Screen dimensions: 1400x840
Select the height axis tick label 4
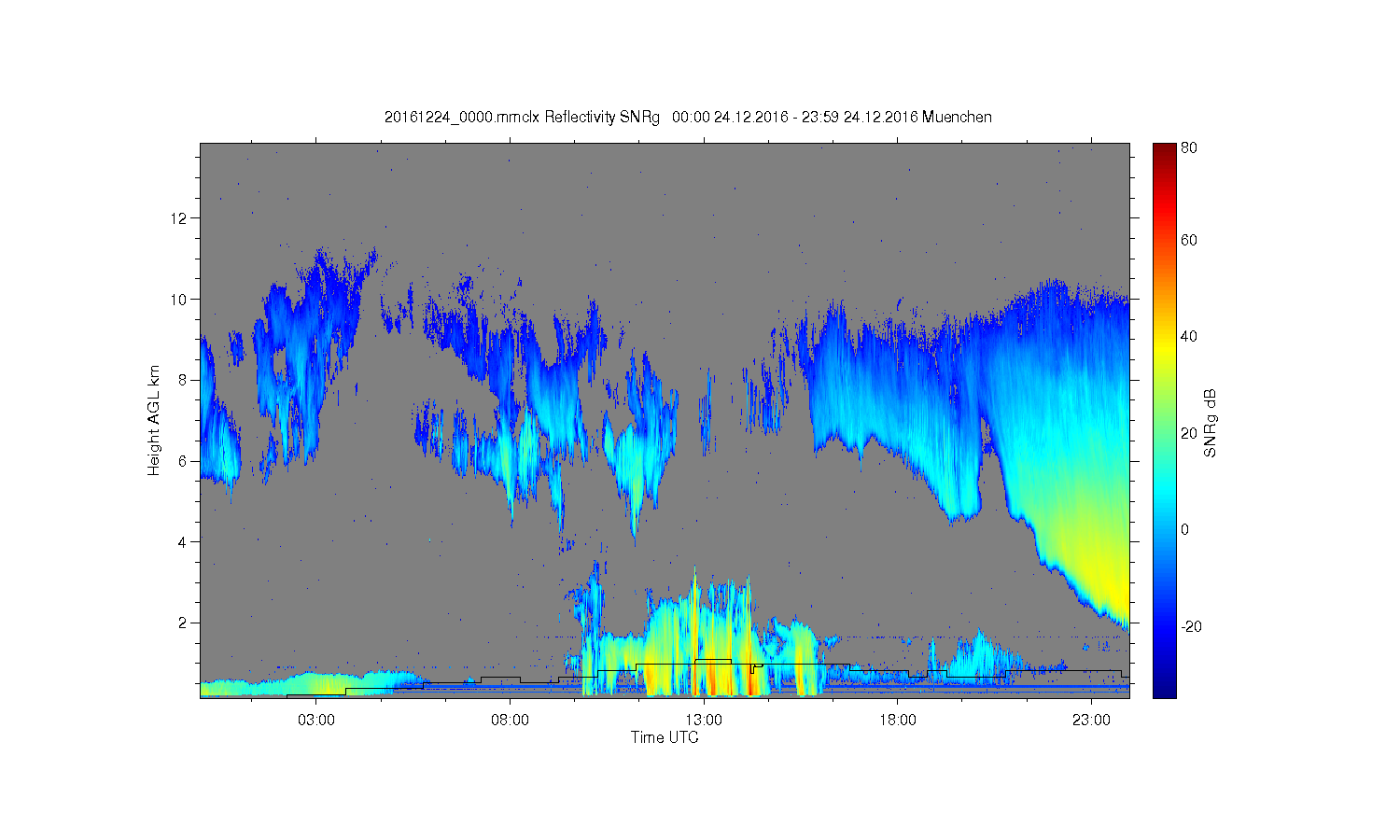(x=183, y=542)
